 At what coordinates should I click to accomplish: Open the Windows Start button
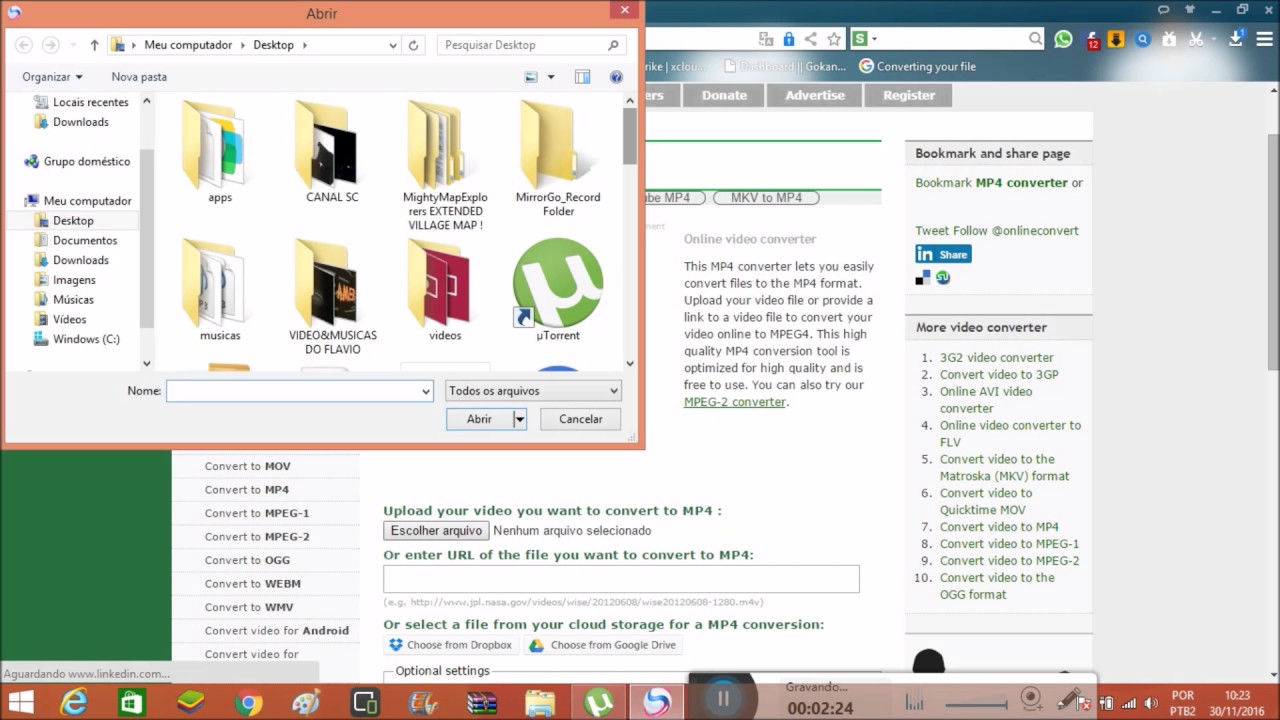[21, 703]
